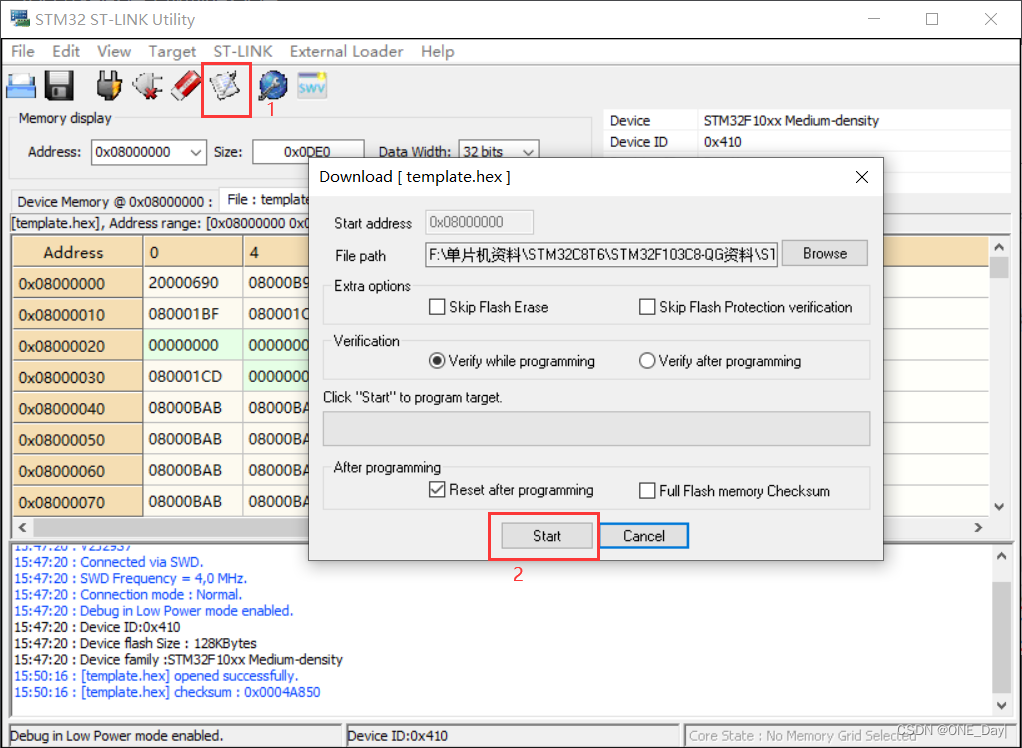
Task: Click the Size input field
Action: (x=308, y=152)
